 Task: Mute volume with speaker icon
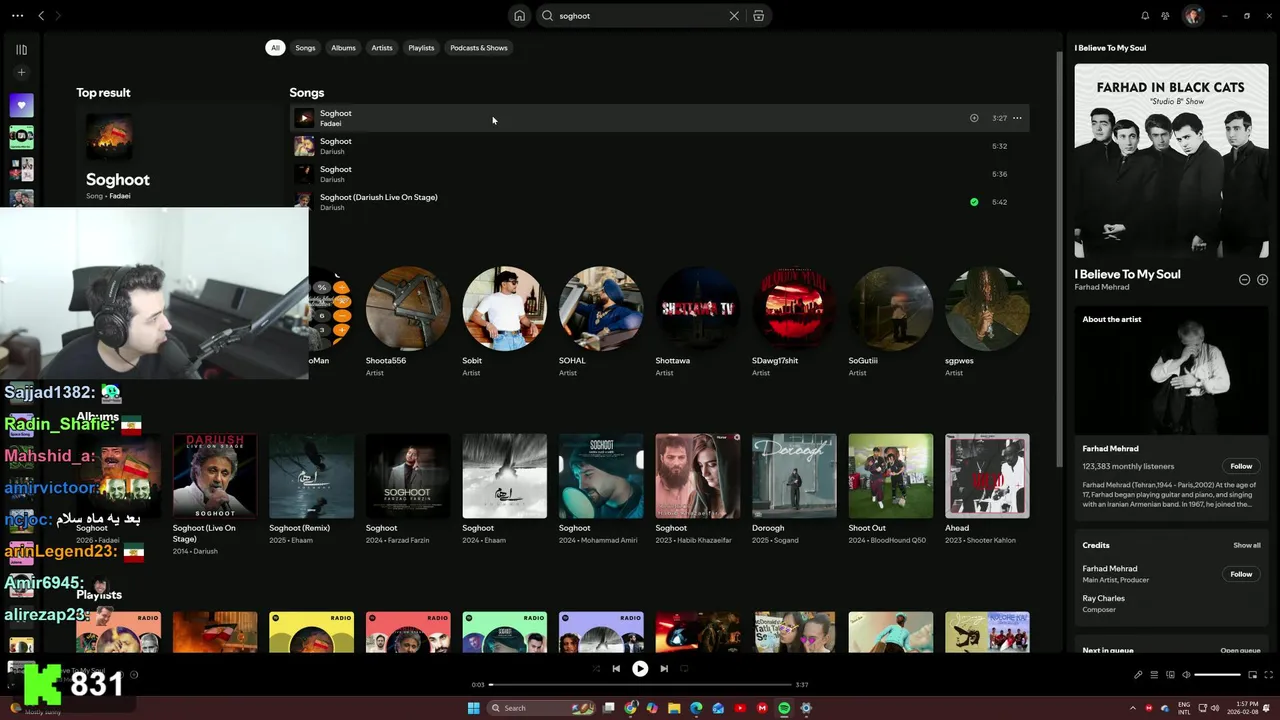point(1186,675)
